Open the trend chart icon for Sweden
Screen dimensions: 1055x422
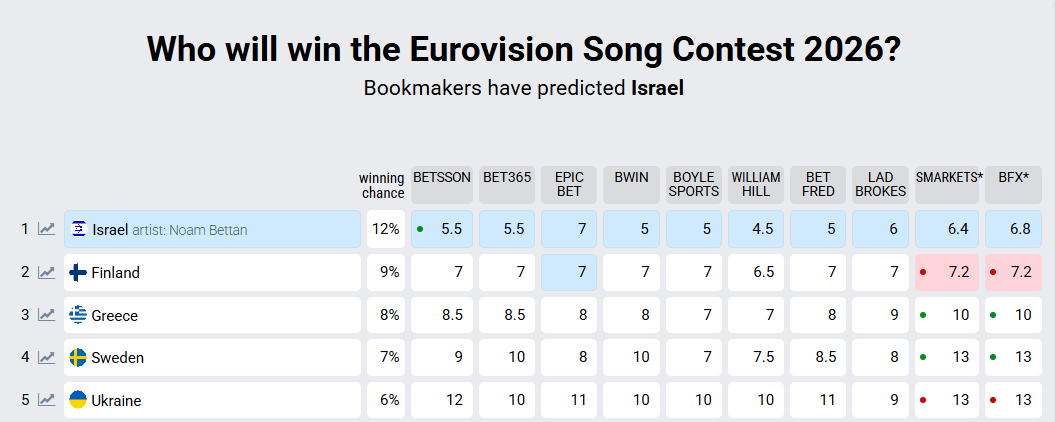[46, 358]
